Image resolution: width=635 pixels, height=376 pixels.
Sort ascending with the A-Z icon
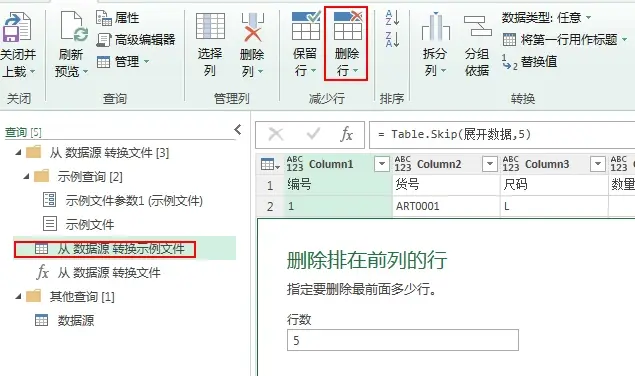392,18
